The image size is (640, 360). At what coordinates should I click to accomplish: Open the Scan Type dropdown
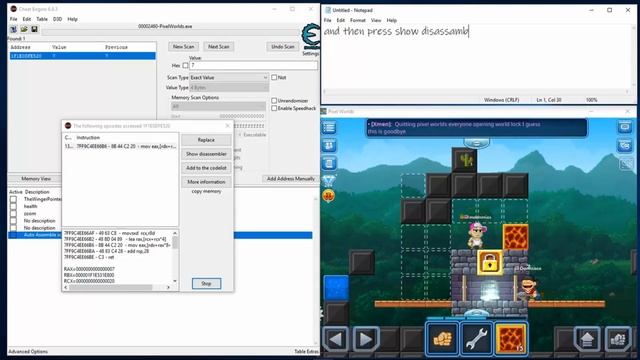click(x=229, y=78)
